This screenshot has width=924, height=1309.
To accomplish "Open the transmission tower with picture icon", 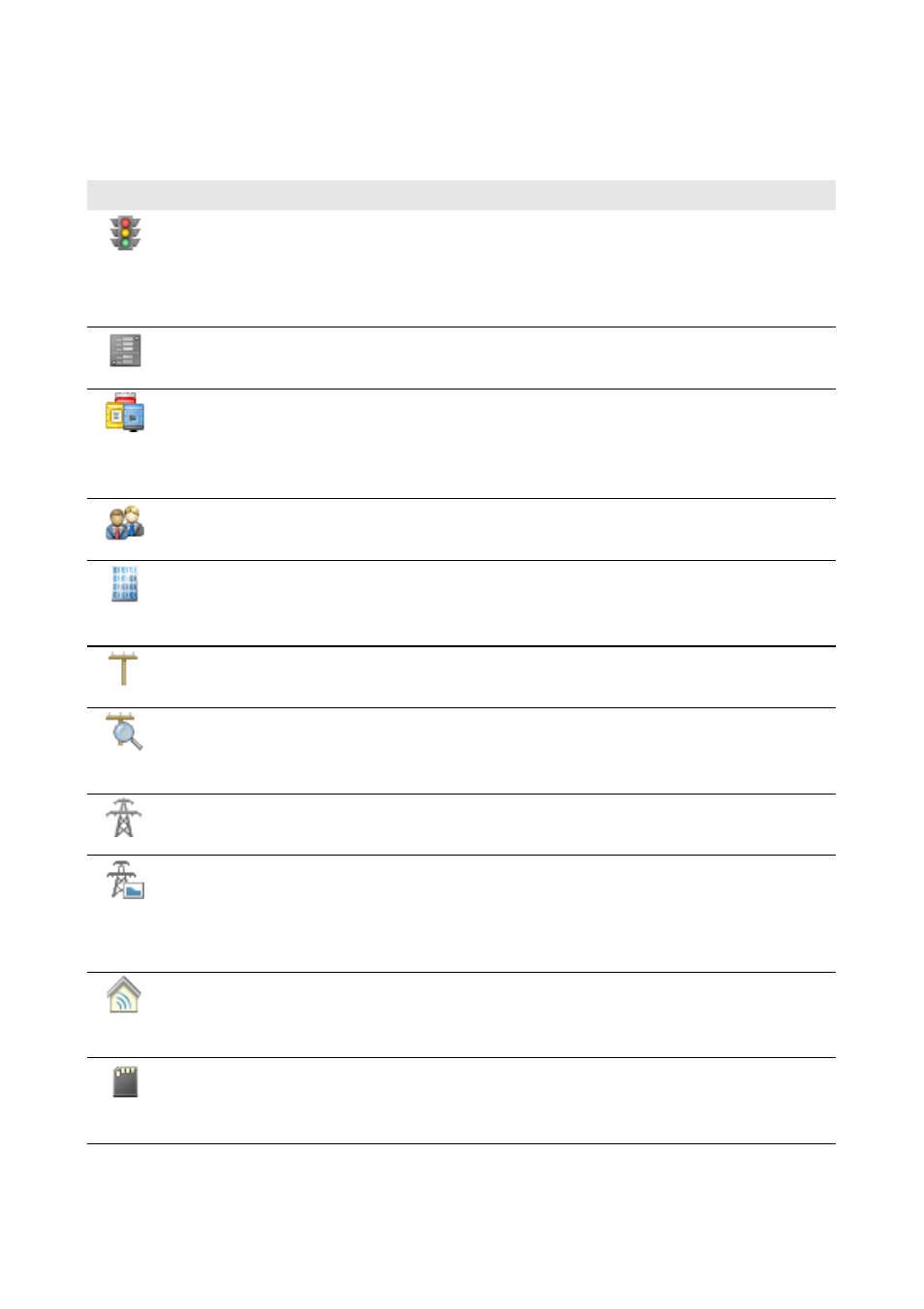I will tap(125, 880).
